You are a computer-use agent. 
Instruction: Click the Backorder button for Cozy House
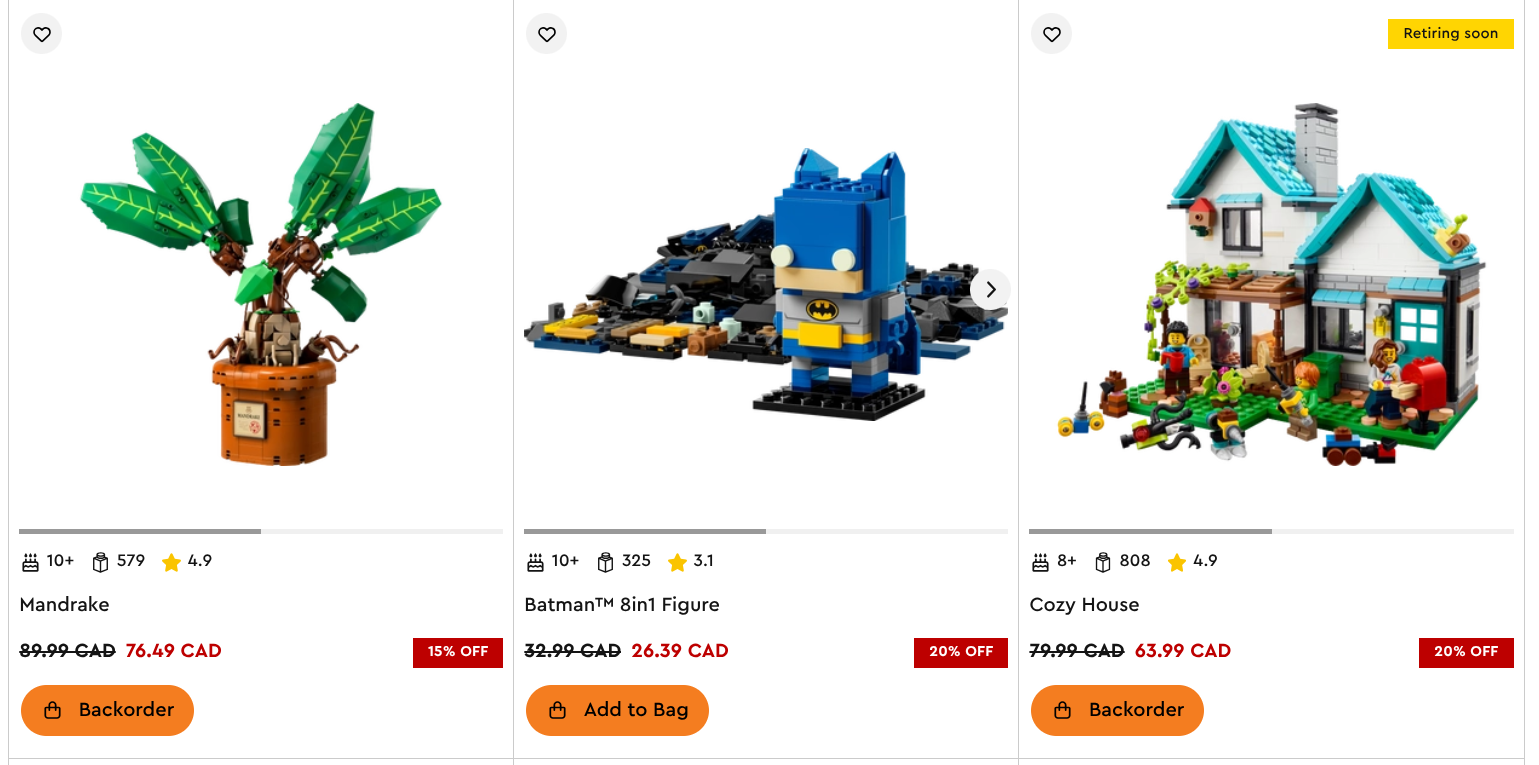pos(1117,710)
